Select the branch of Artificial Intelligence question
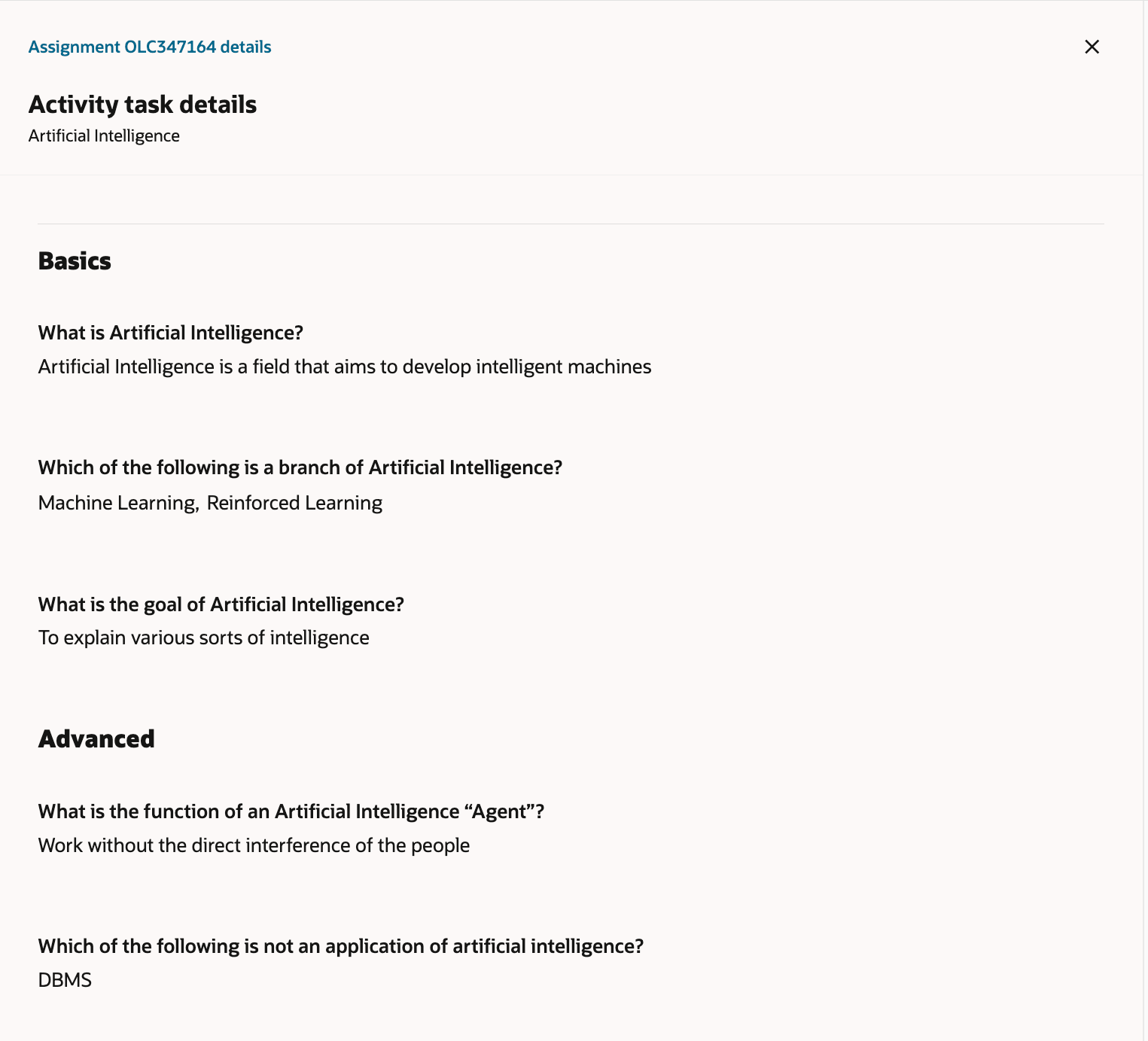Screen dimensions: 1148x1041 [300, 467]
